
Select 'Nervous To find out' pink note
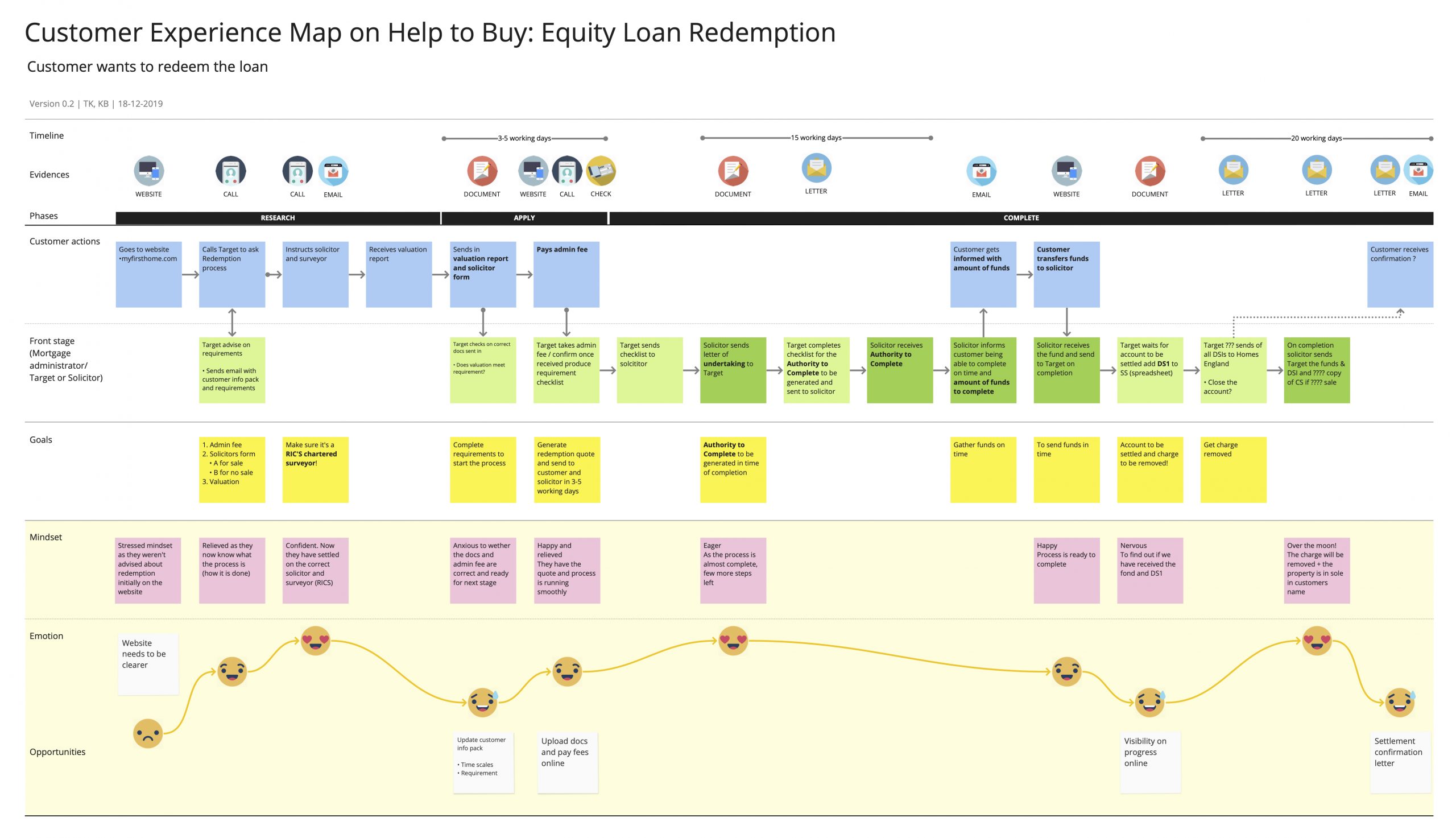[1150, 571]
